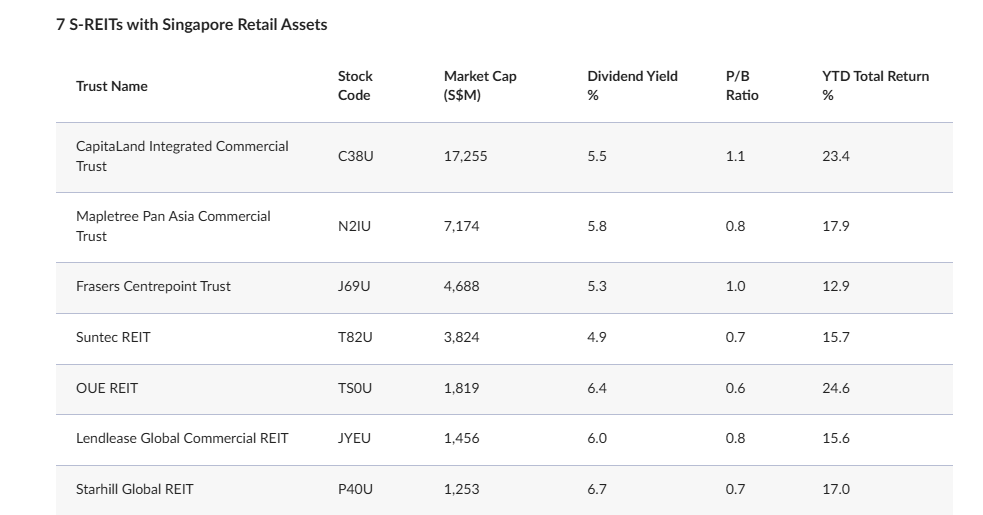Click Starhill's 6.7 dividend yield value

click(x=597, y=489)
